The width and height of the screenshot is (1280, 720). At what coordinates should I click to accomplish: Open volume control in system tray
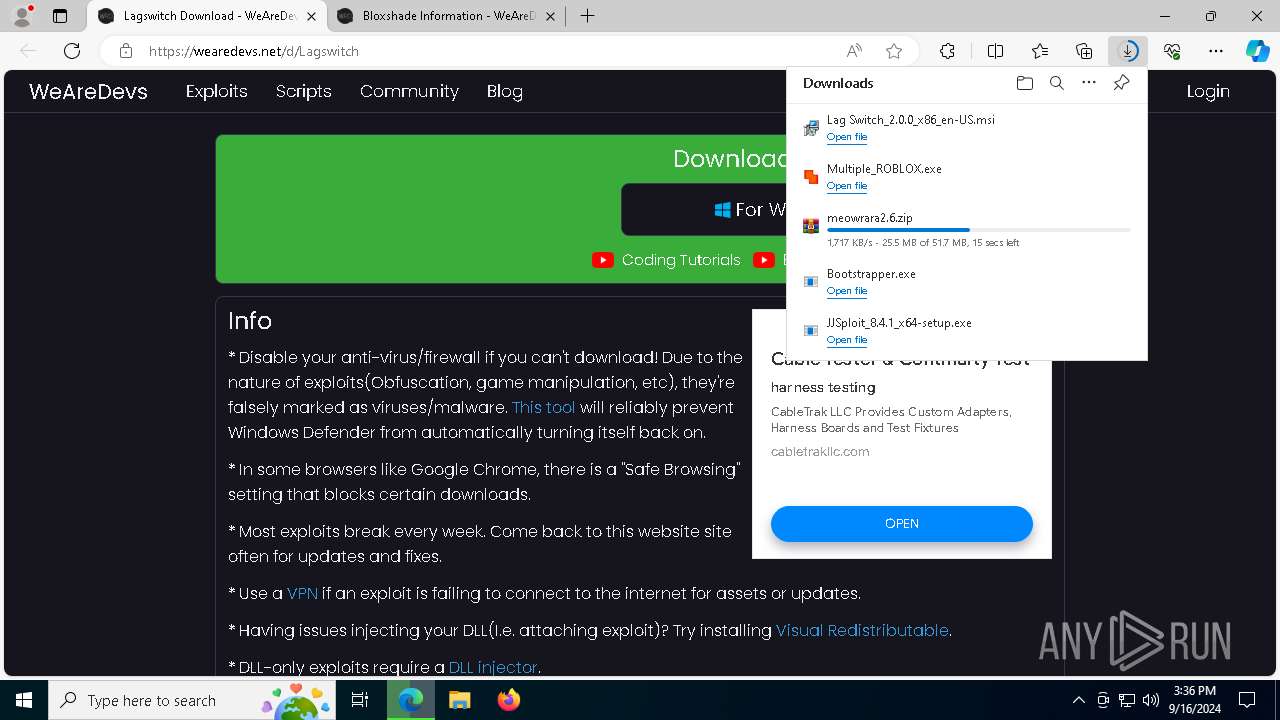click(1150, 700)
